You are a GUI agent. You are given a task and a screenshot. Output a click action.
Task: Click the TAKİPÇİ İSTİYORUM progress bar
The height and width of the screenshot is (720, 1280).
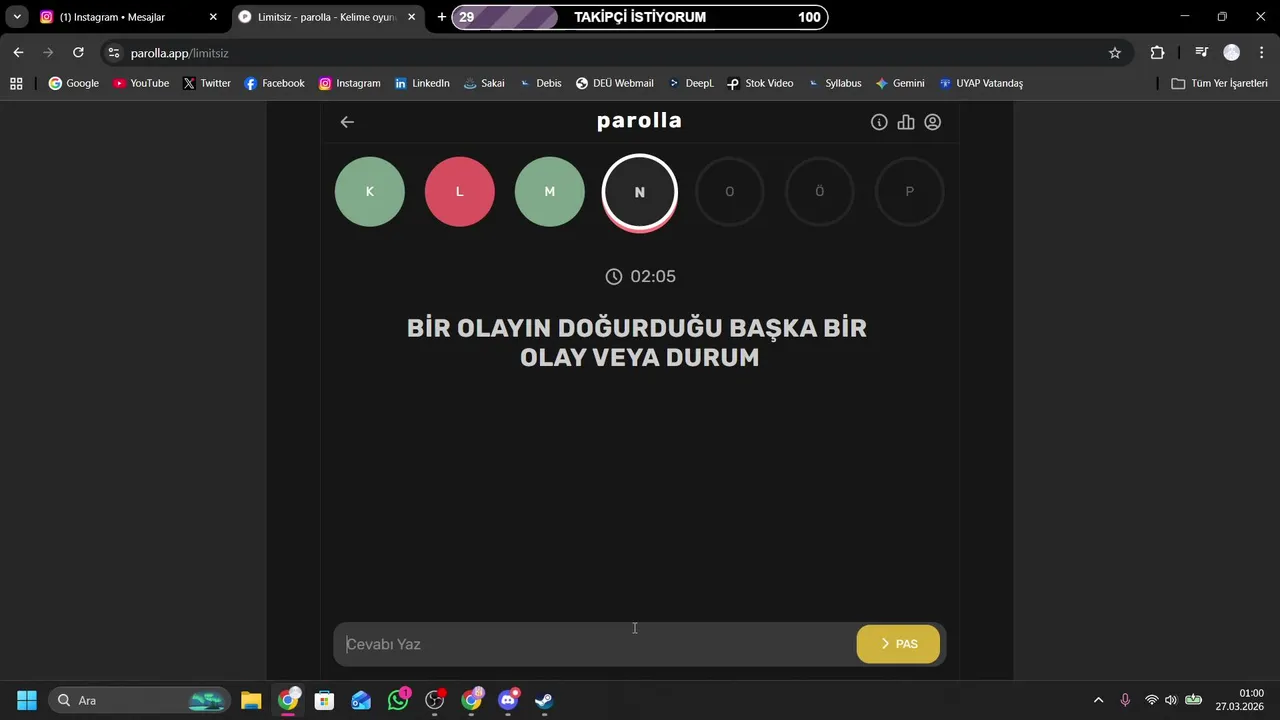click(x=640, y=17)
